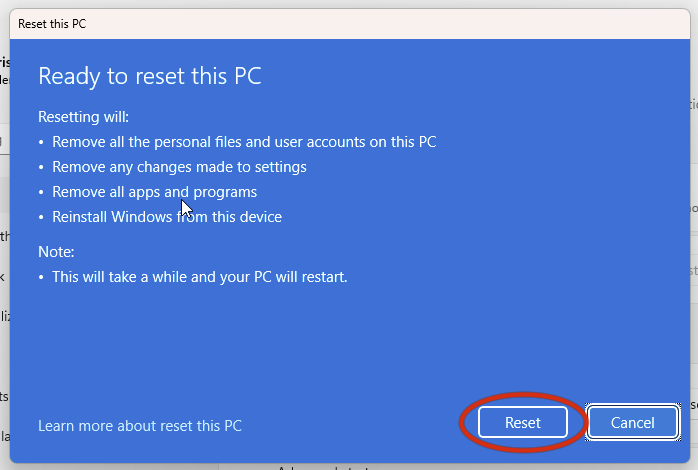698x470 pixels.
Task: Confirm by clicking the Reset button
Action: pos(523,422)
